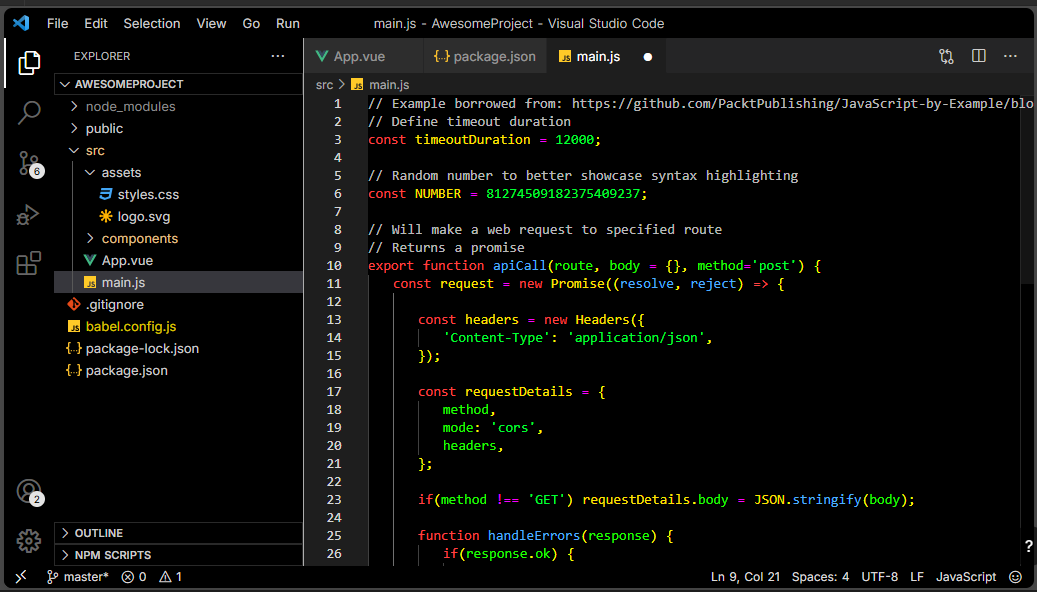Screen dimensions: 1037x592
Task: Open remote window indicator in status bar
Action: (21, 577)
